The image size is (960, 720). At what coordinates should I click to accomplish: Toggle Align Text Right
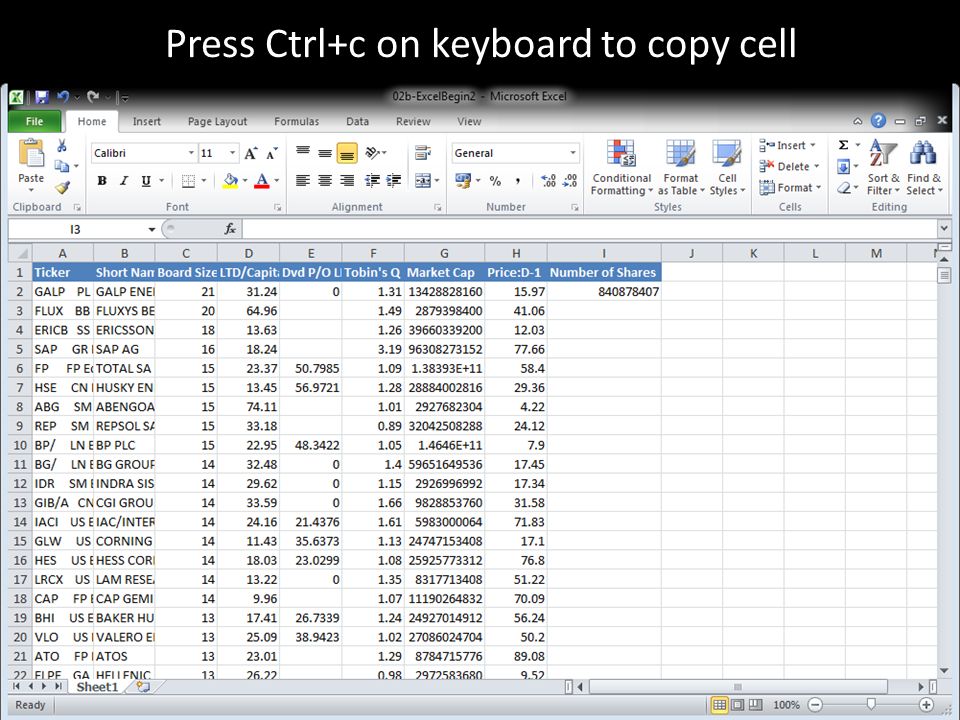[x=347, y=181]
